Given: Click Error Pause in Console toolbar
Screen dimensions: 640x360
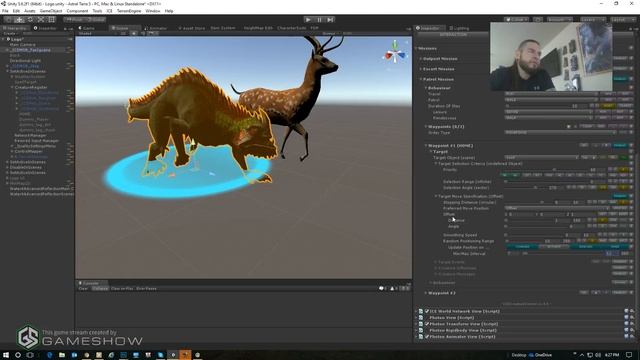Looking at the screenshot, I should click(x=147, y=289).
